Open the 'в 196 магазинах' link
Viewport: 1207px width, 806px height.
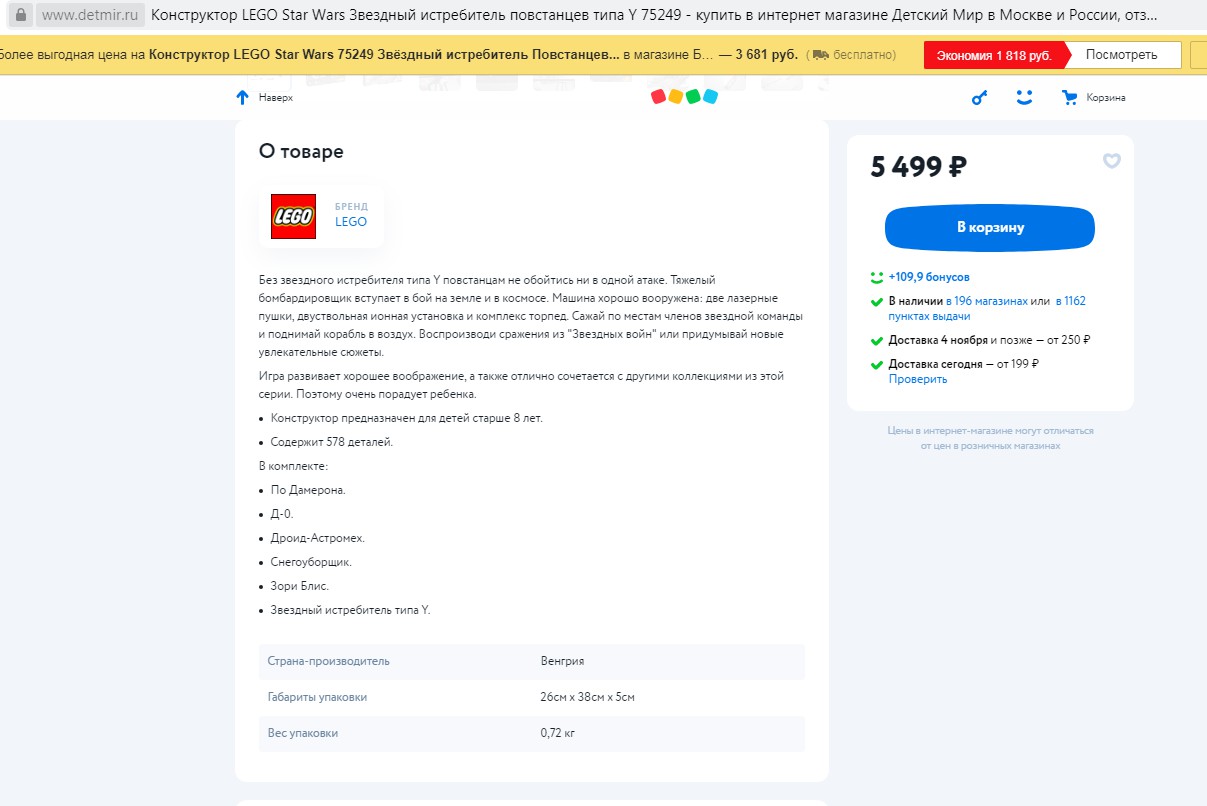(x=986, y=301)
